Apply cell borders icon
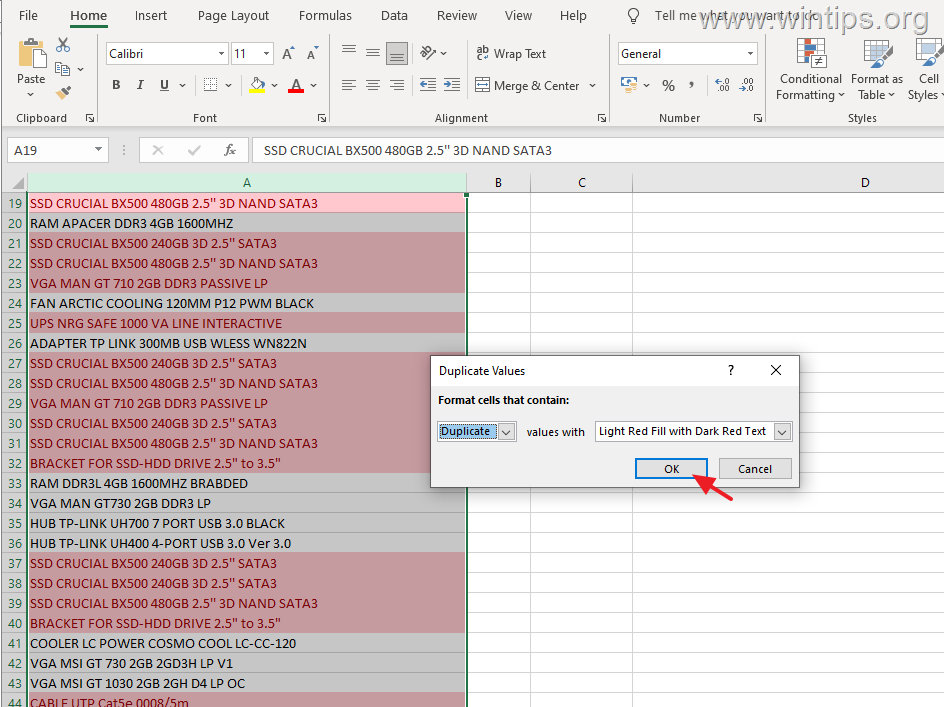The image size is (944, 707). pyautogui.click(x=210, y=85)
